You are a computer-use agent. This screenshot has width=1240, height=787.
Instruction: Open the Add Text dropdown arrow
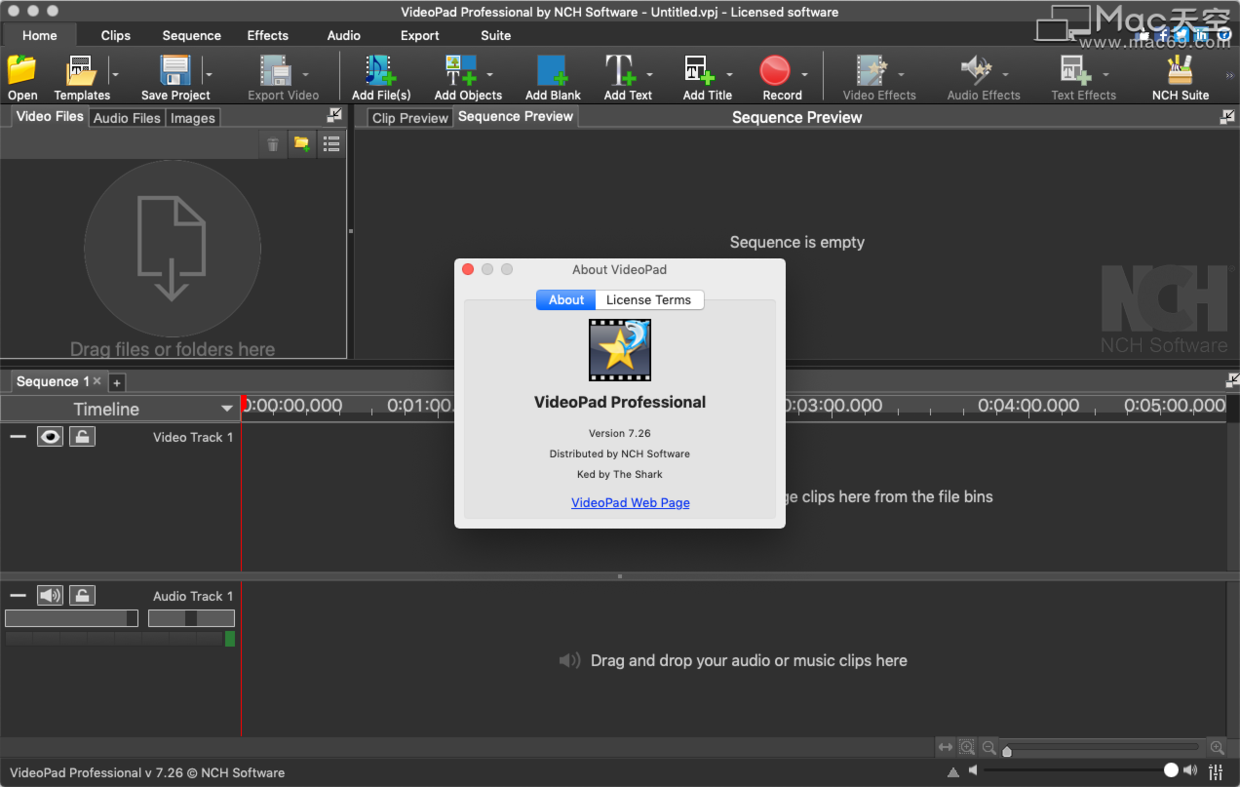[649, 74]
